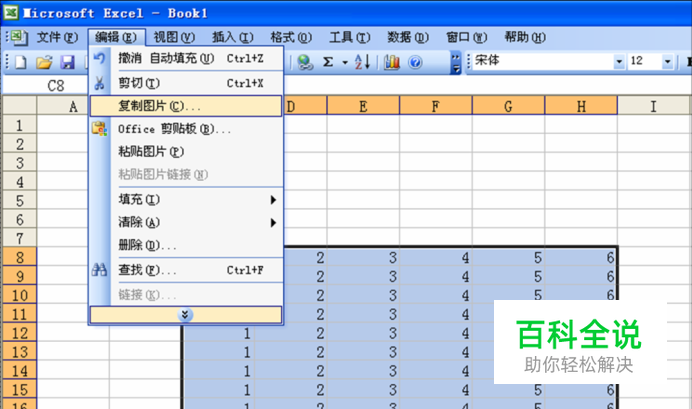Viewport: 692px width, 409px height.
Task: Expand the full Edit menu with double chevron
Action: (185, 315)
